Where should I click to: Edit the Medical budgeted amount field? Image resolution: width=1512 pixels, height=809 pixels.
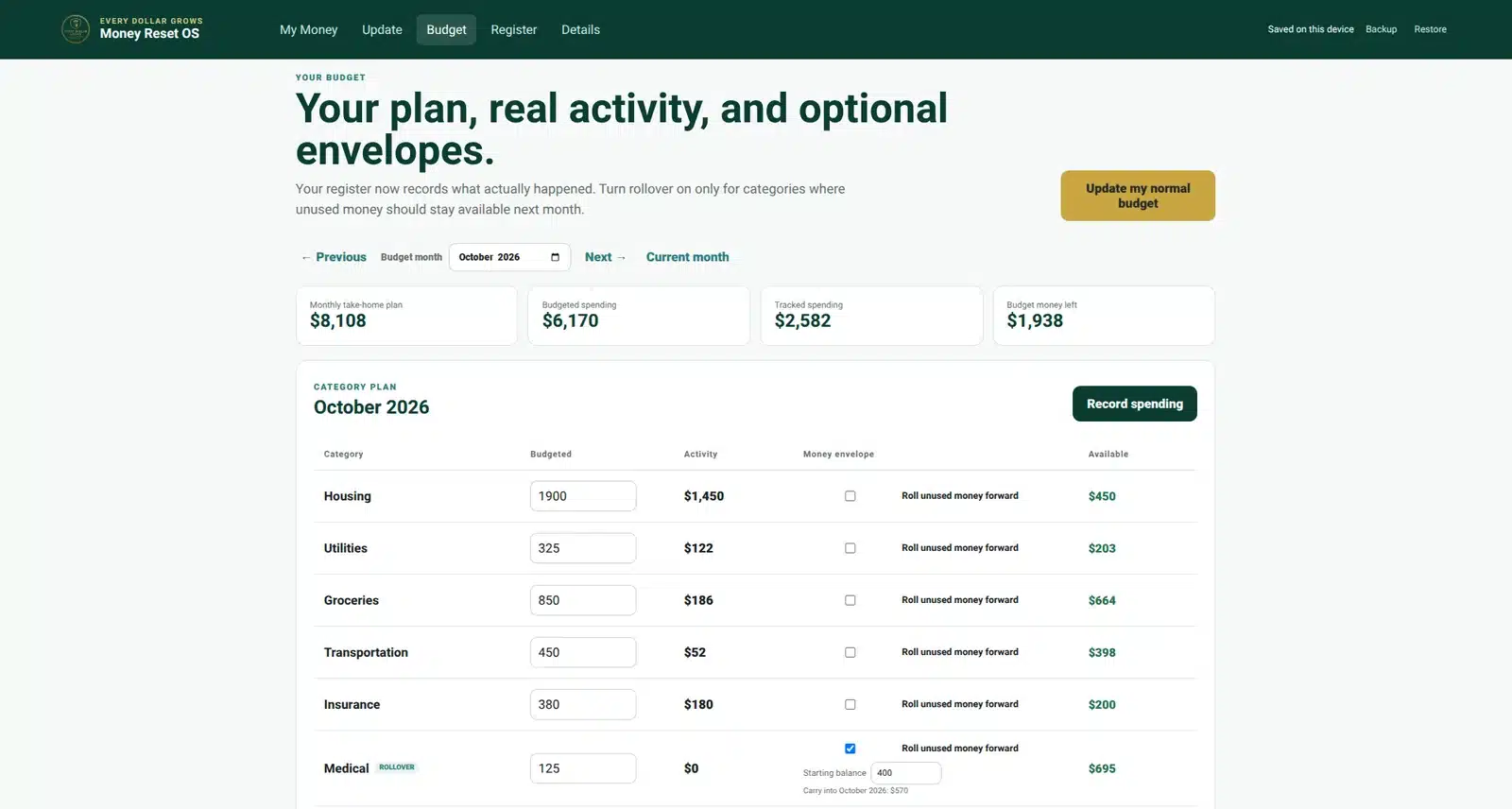(583, 768)
